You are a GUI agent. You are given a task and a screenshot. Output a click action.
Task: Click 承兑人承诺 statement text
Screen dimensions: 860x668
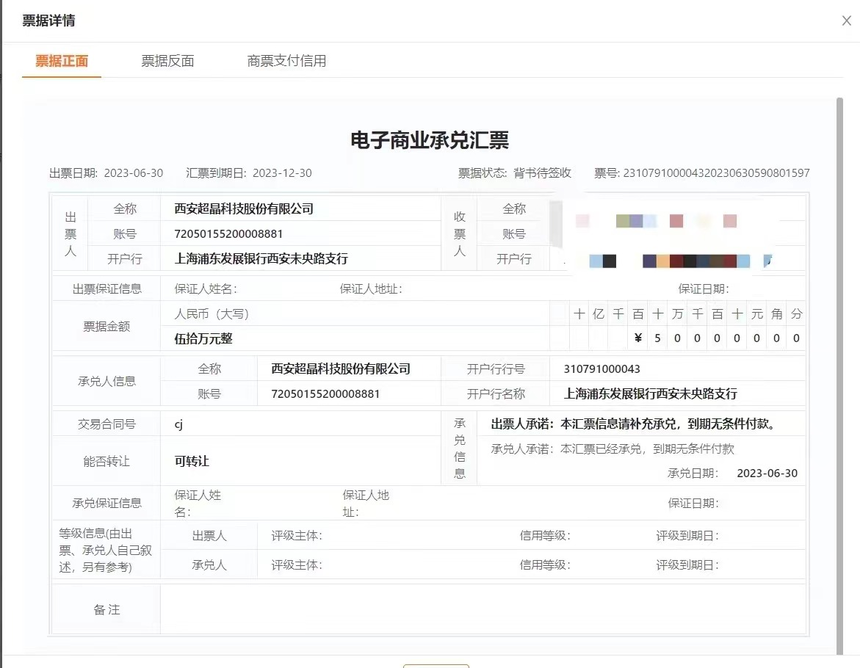click(613, 449)
